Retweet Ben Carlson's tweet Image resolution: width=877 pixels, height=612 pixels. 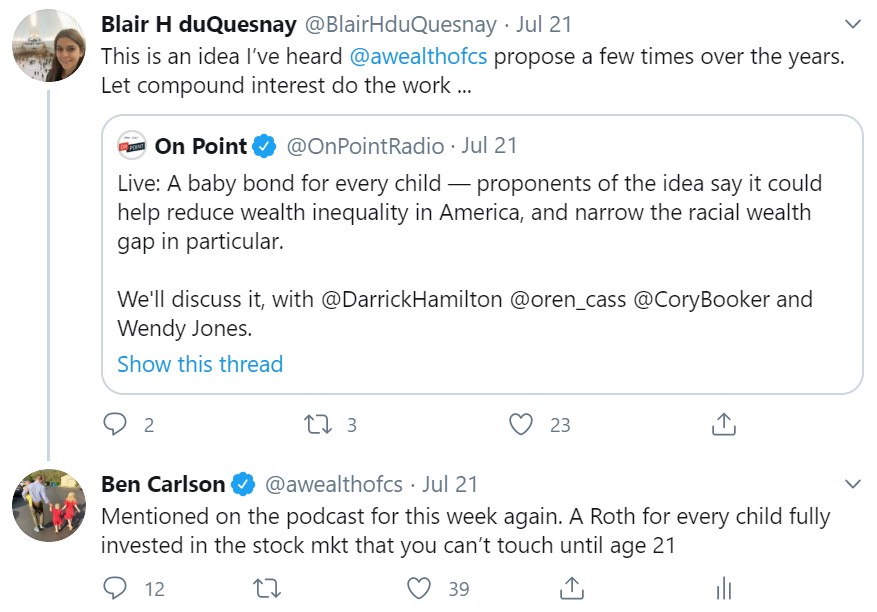pos(267,588)
